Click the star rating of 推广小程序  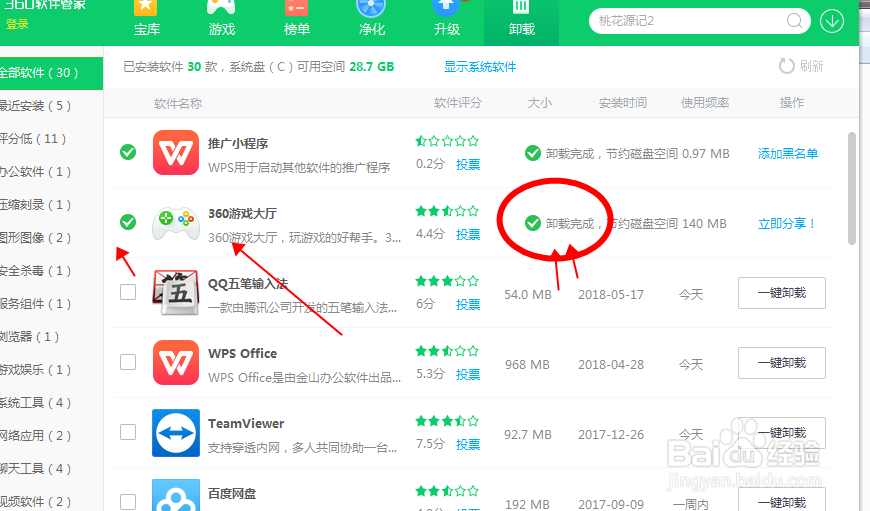click(447, 141)
